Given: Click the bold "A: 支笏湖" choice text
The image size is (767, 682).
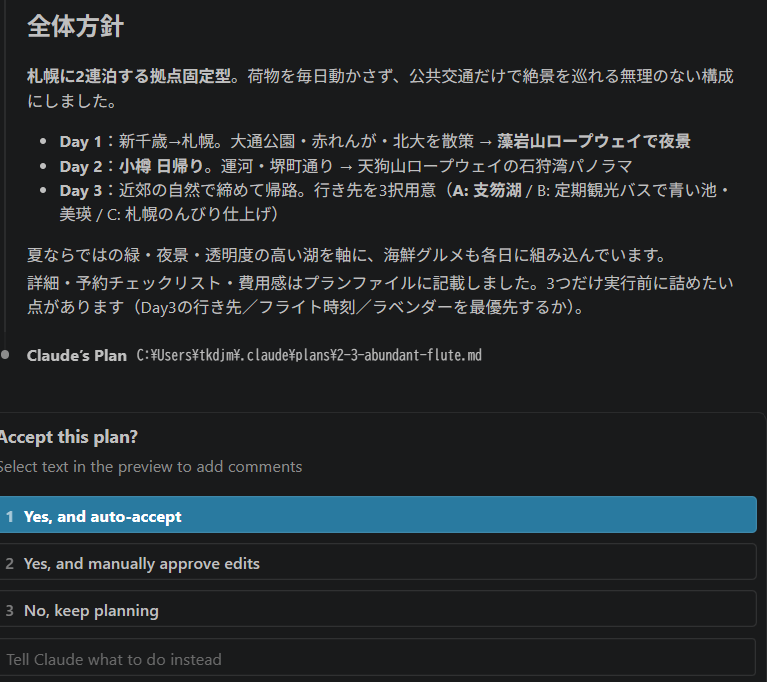Looking at the screenshot, I should click(487, 190).
